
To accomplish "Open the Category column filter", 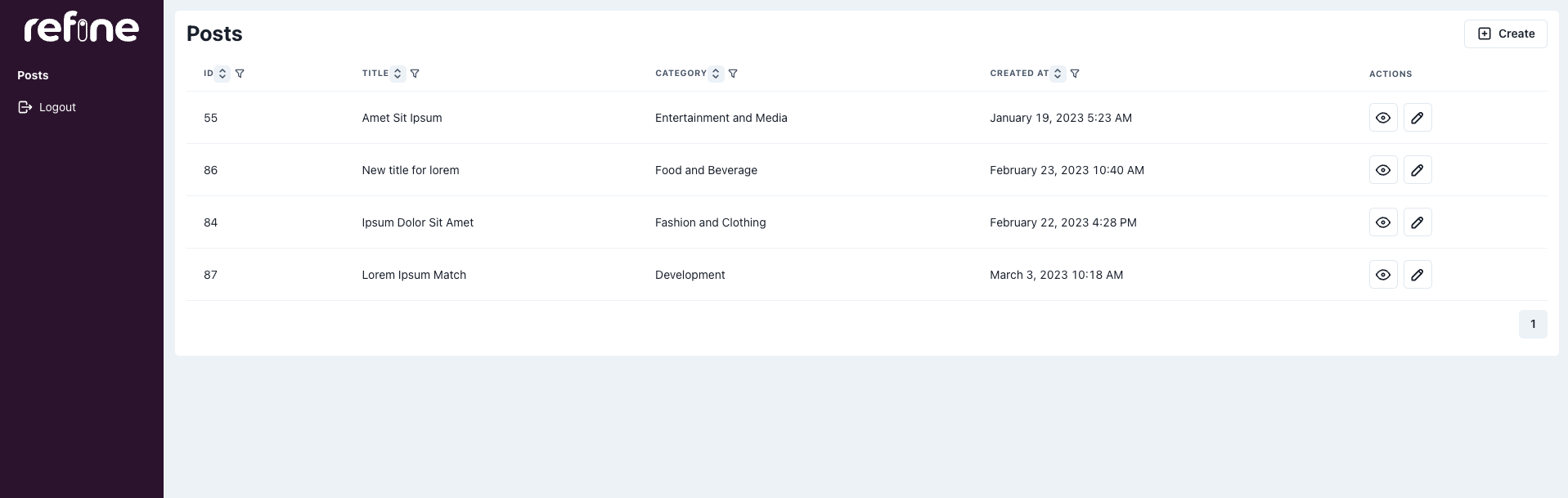I will (733, 74).
